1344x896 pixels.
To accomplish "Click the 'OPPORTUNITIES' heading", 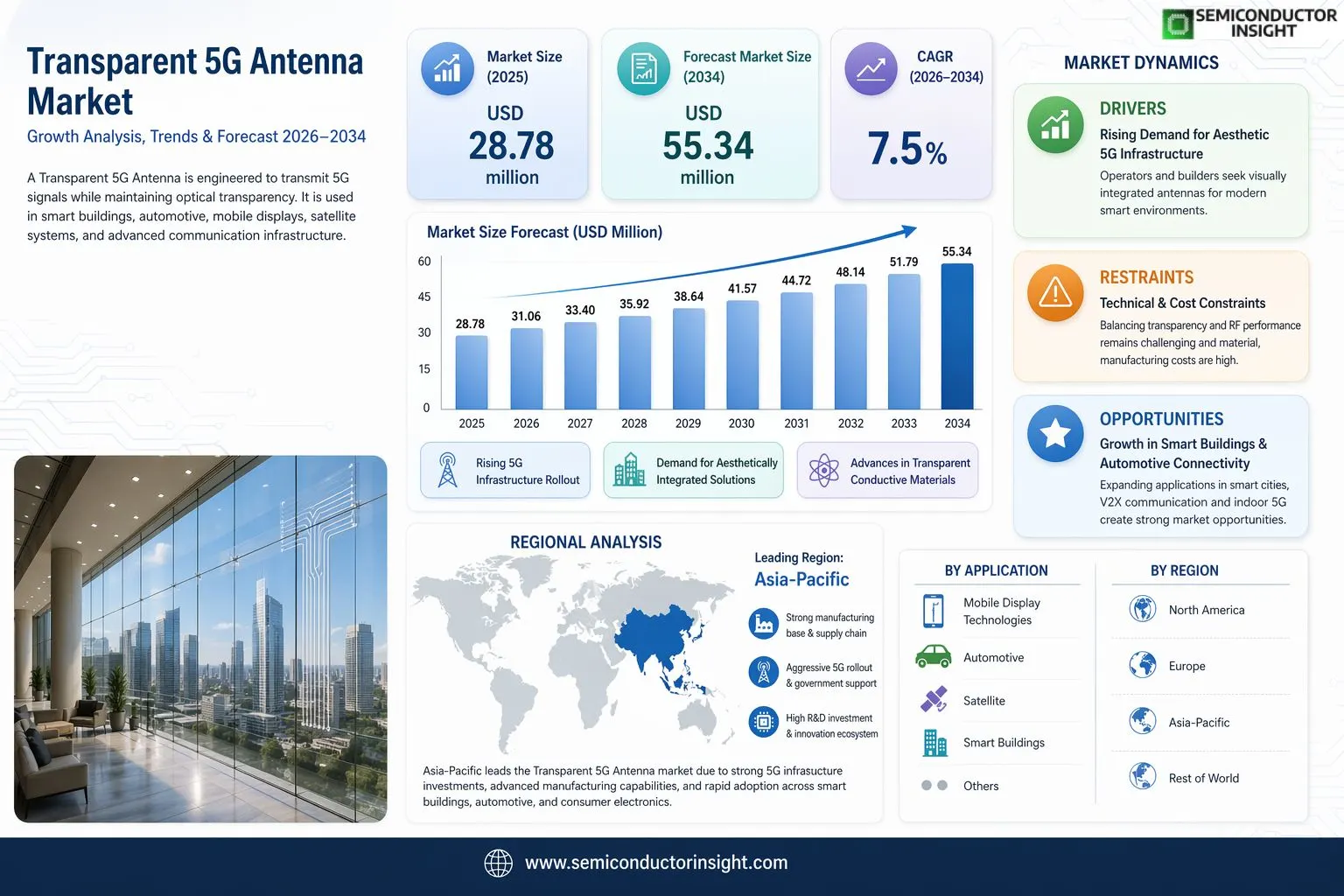I will [1162, 419].
